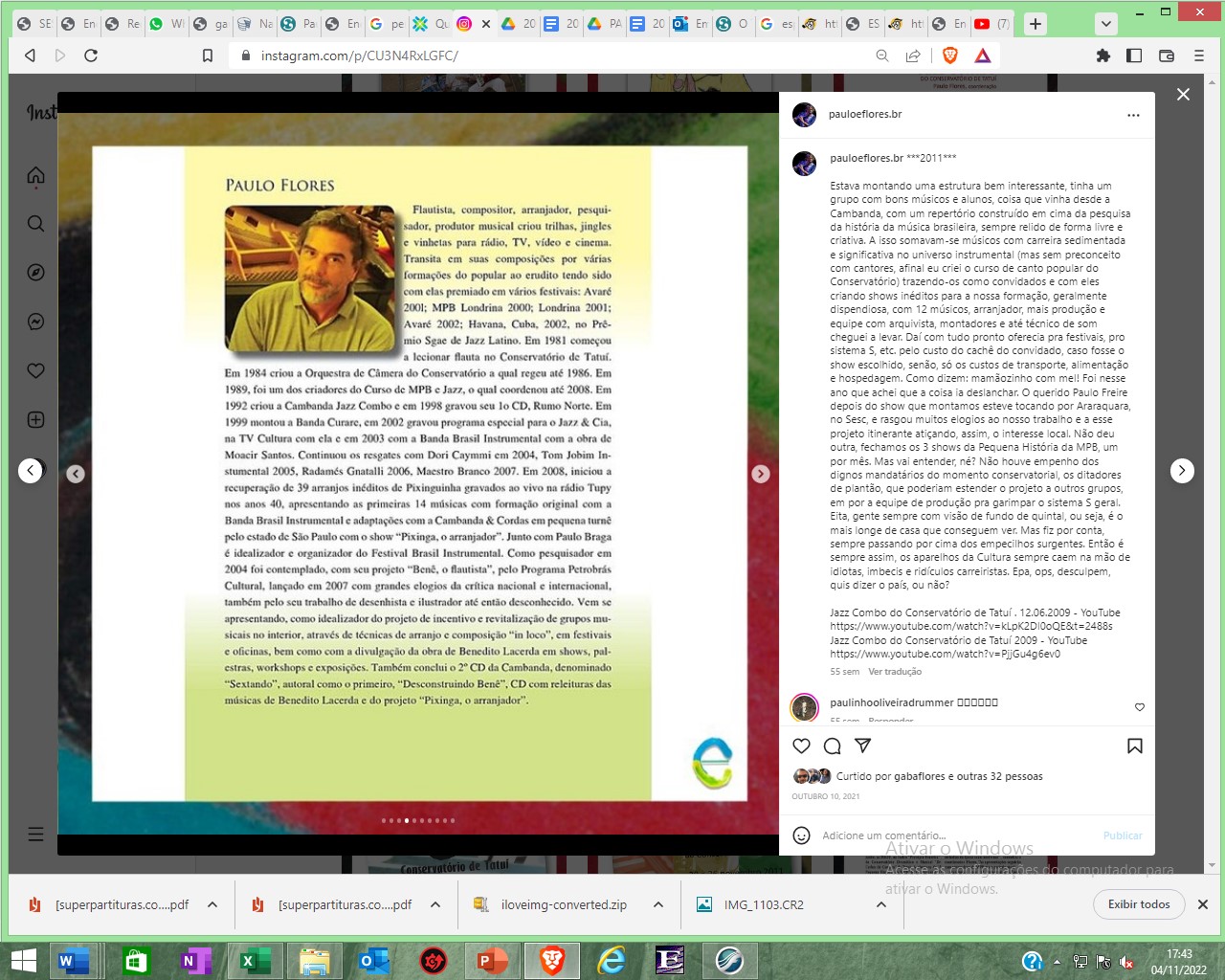Like the post with the heart icon

802,746
